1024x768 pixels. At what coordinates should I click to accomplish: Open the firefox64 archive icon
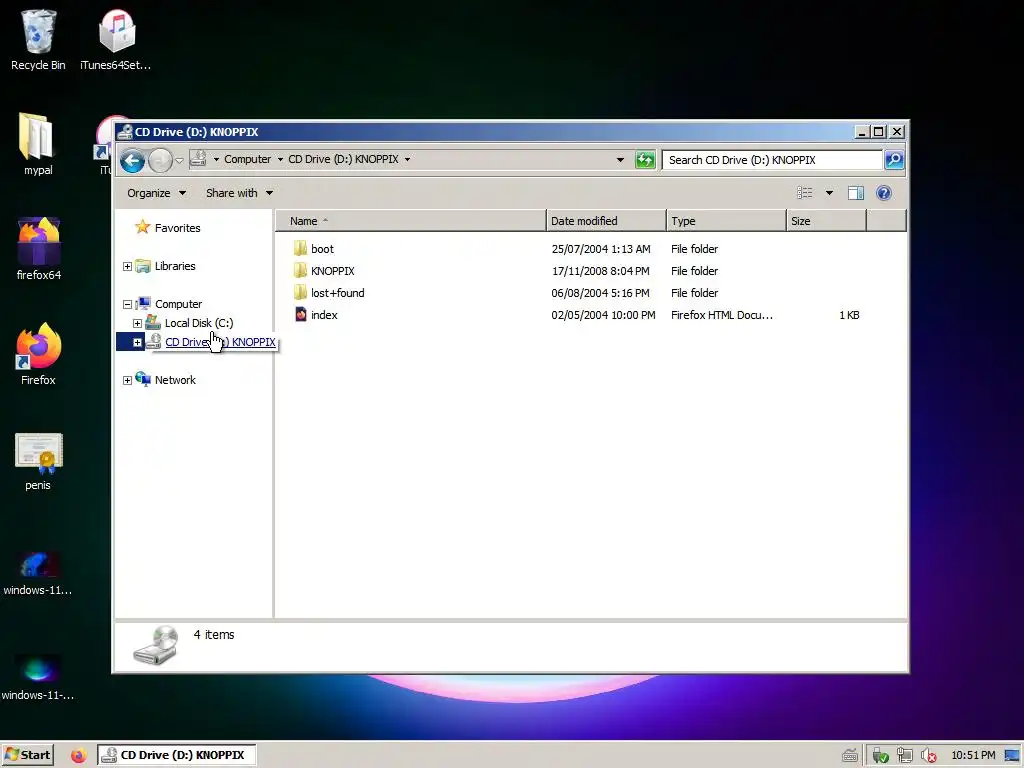click(x=39, y=249)
